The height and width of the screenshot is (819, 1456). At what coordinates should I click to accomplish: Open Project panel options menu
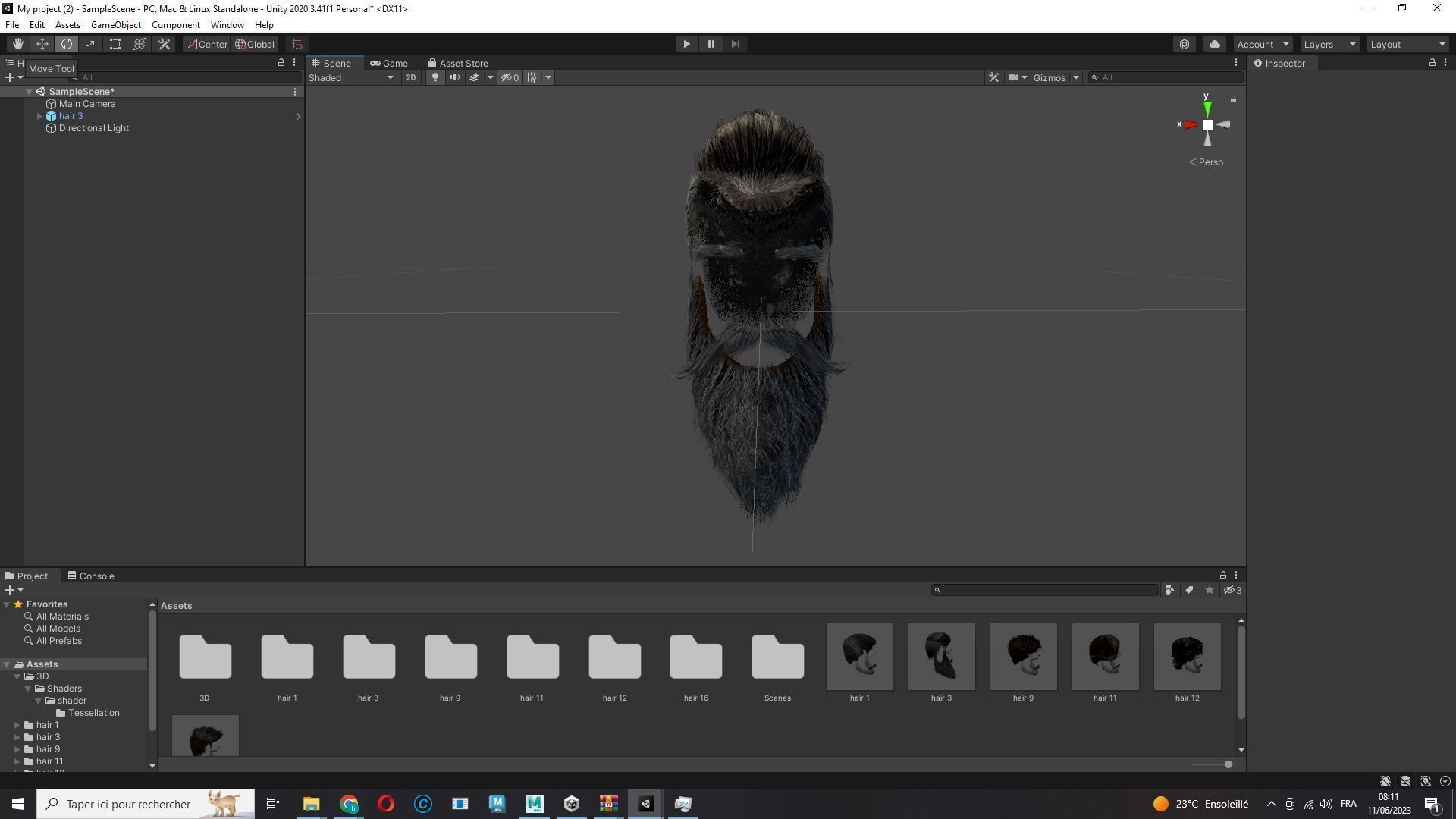click(1236, 576)
